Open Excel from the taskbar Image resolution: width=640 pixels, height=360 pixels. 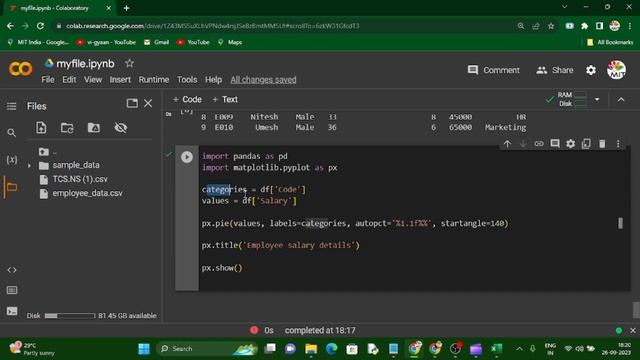pyautogui.click(x=496, y=349)
